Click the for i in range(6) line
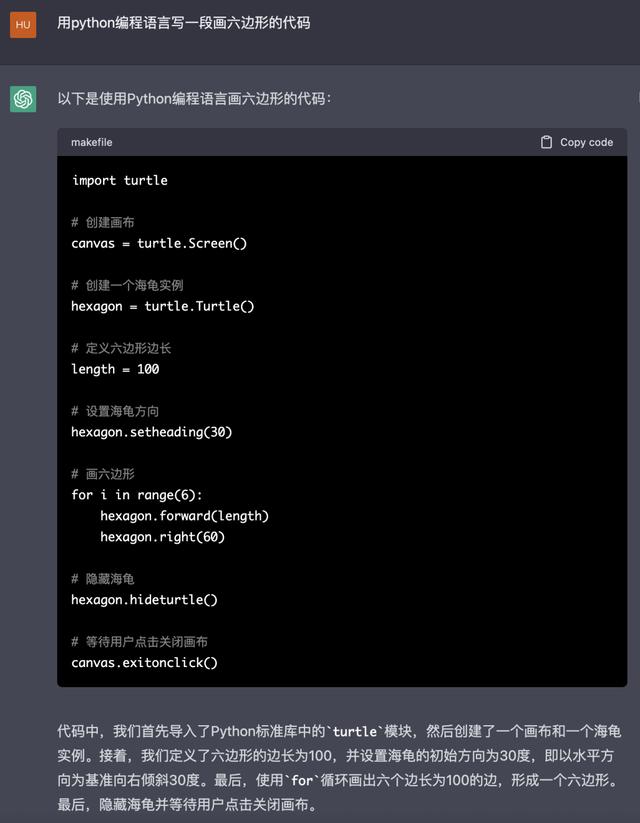640x823 pixels. click(x=137, y=495)
